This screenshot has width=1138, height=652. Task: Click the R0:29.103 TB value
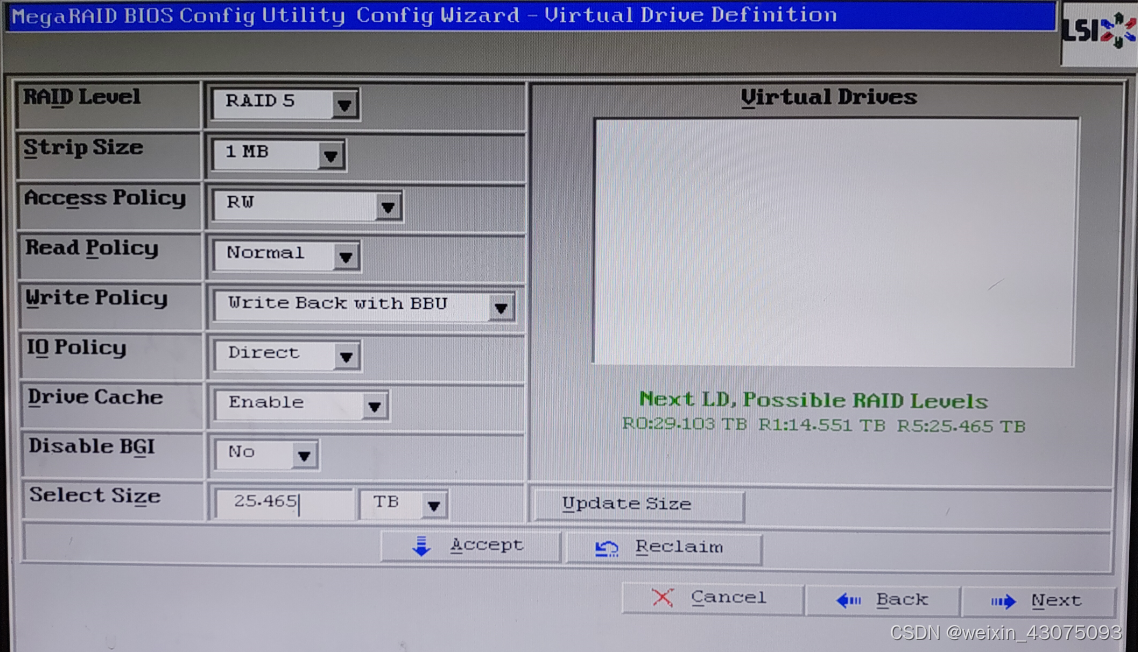pyautogui.click(x=684, y=424)
